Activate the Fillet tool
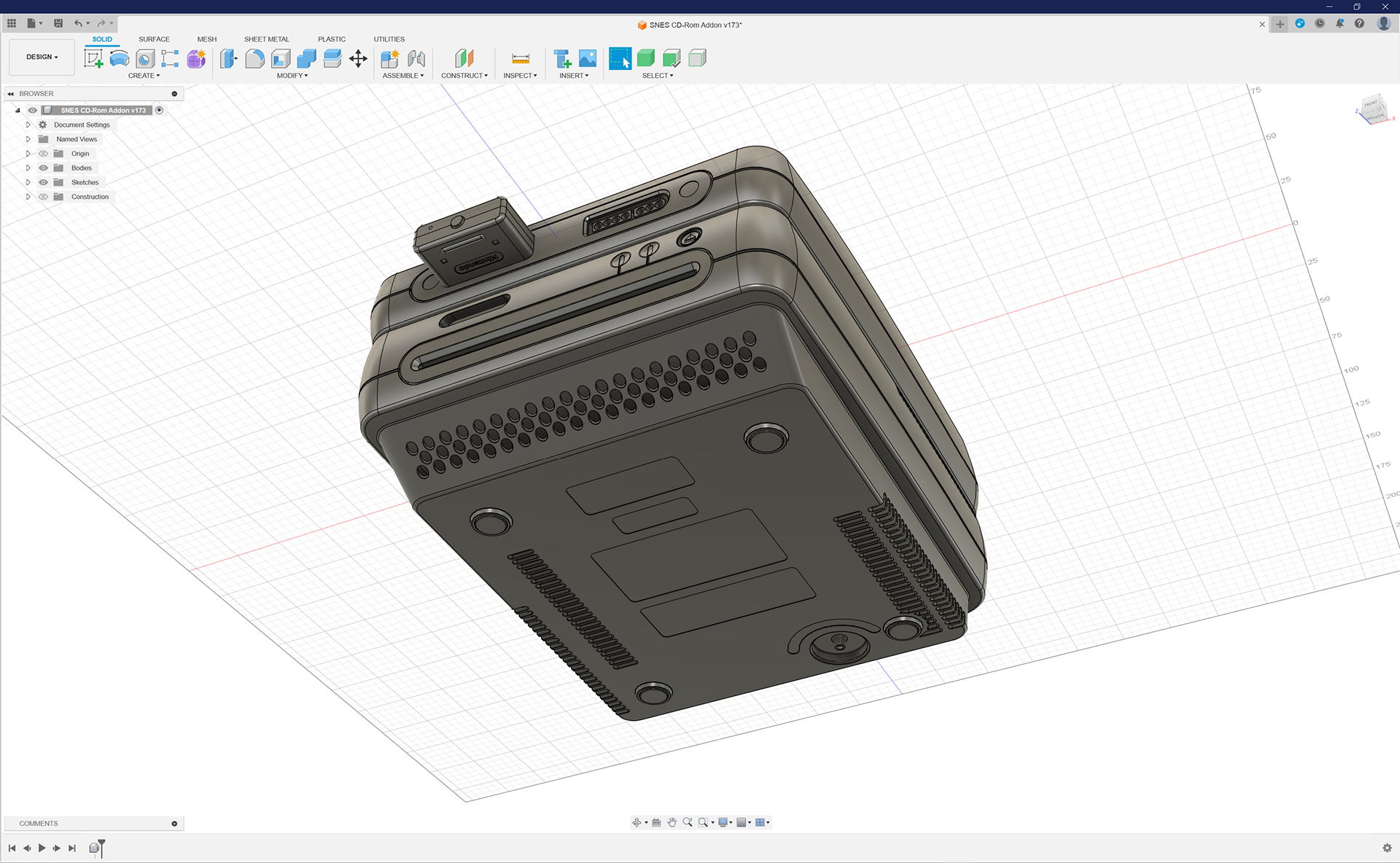Image resolution: width=1400 pixels, height=863 pixels. pos(254,58)
